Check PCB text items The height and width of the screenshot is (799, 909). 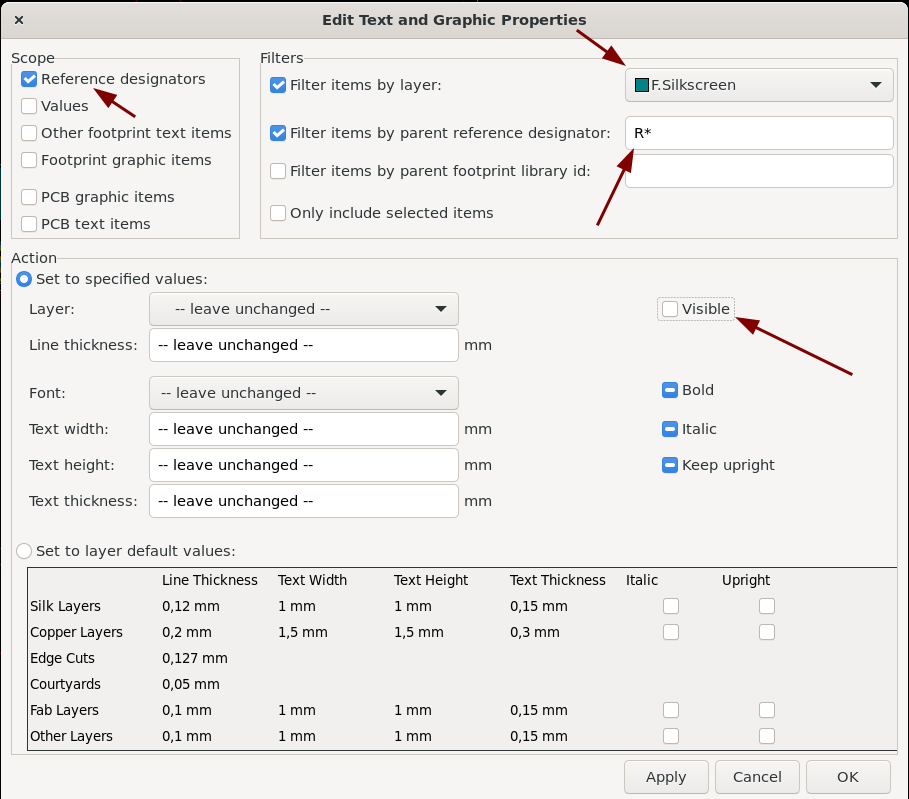(29, 224)
